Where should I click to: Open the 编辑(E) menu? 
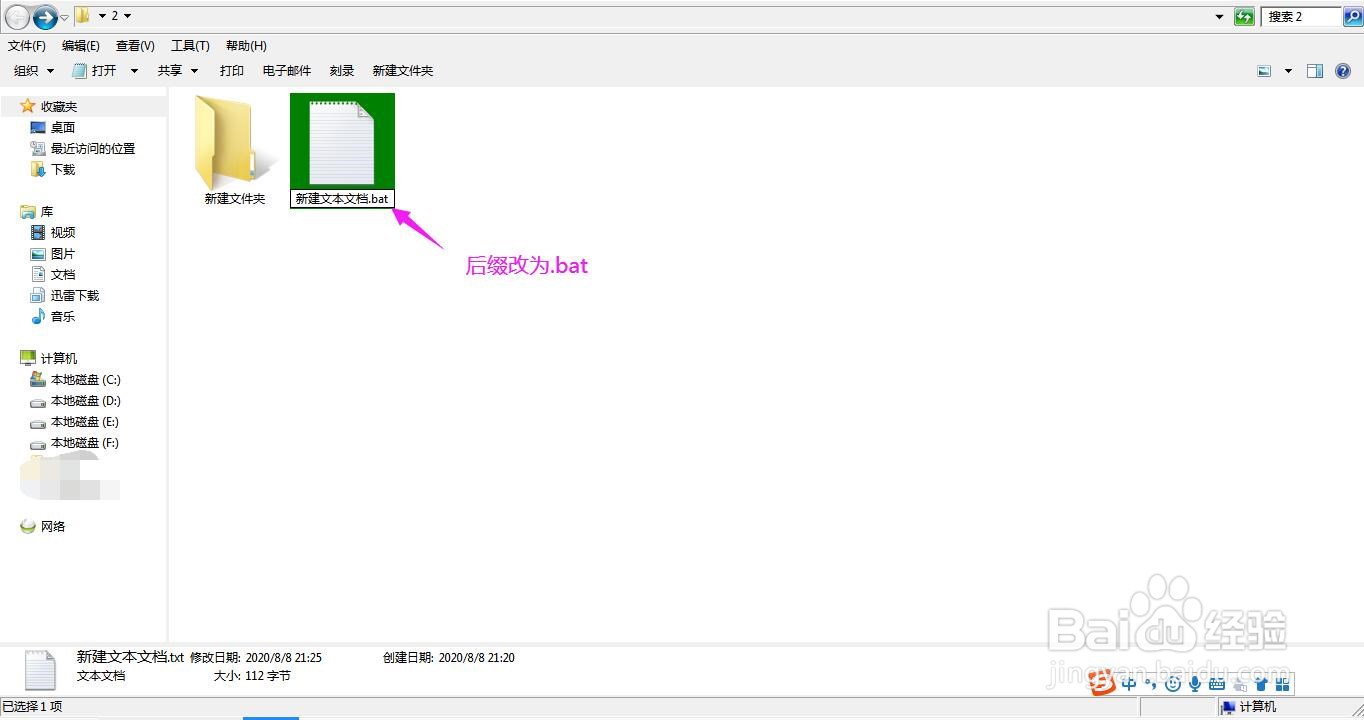tap(81, 46)
